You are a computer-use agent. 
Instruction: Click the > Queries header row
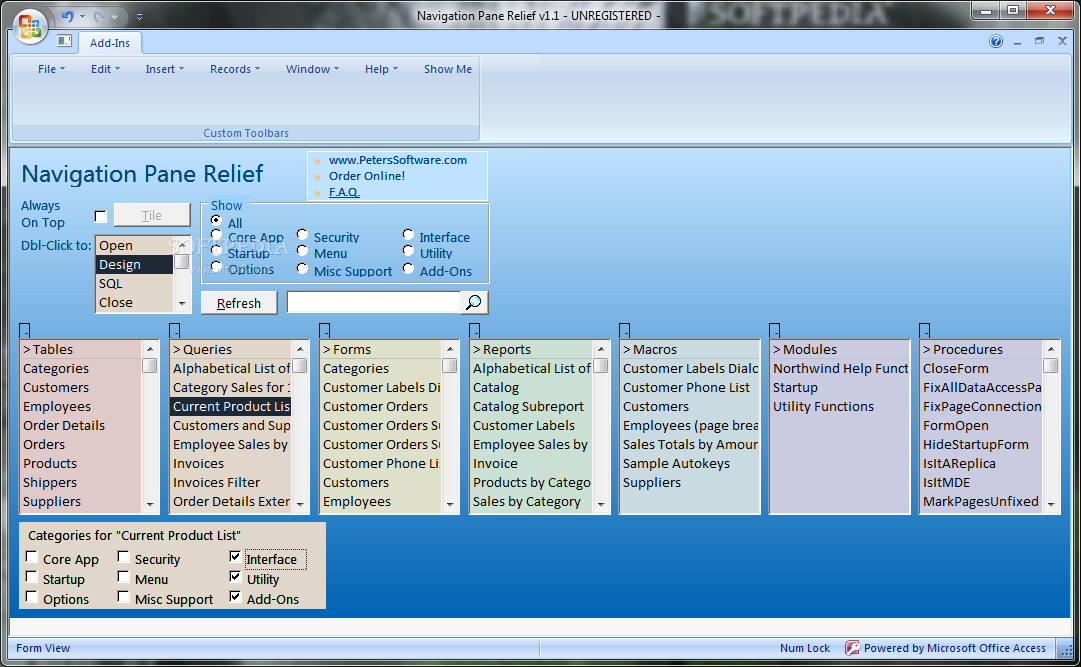pyautogui.click(x=231, y=349)
